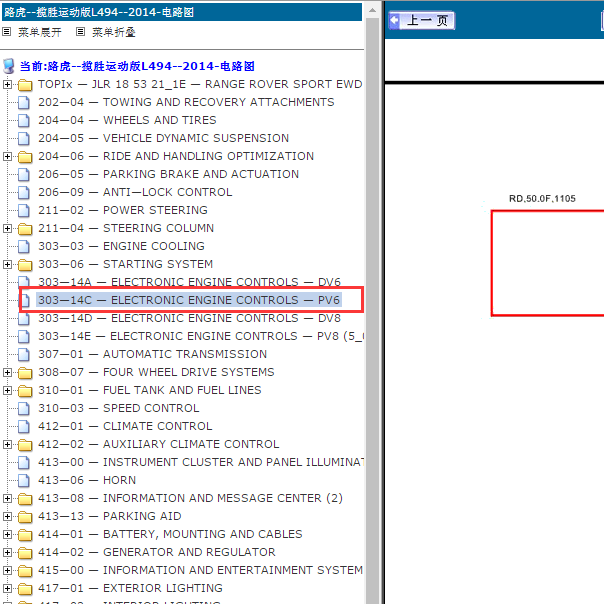Click folder icon of 412-02 Auxiliary Climate Control
The height and width of the screenshot is (604, 604).
pyautogui.click(x=25, y=445)
